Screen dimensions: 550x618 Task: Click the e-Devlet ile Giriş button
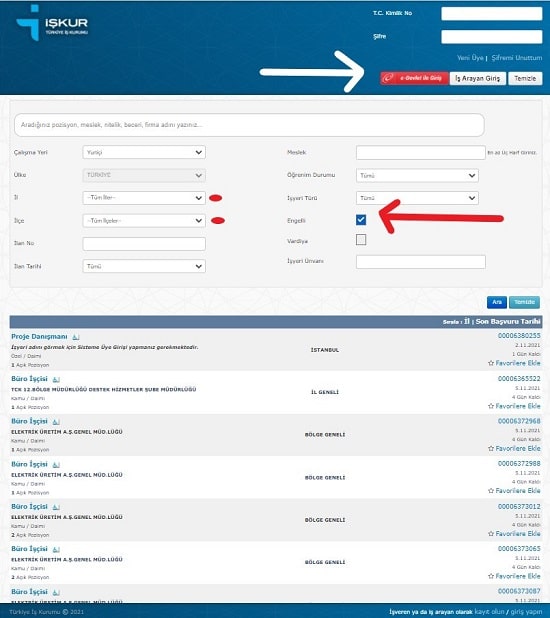click(414, 78)
